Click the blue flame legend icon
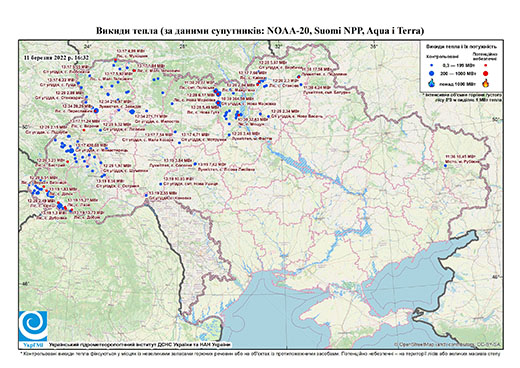 (x=431, y=83)
